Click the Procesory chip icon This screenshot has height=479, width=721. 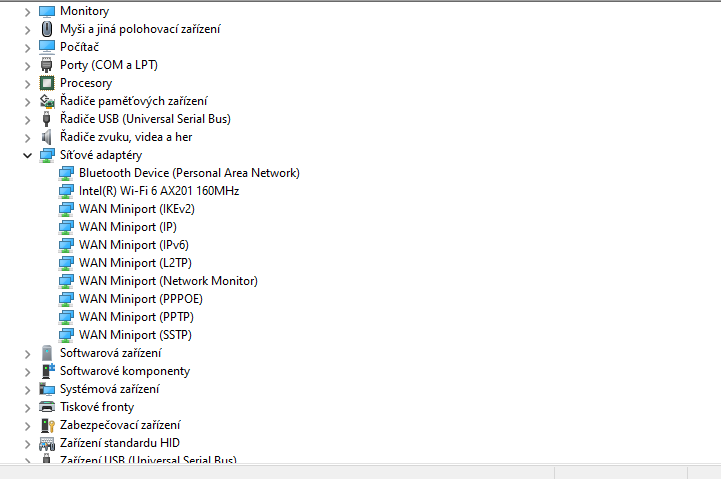[x=47, y=83]
